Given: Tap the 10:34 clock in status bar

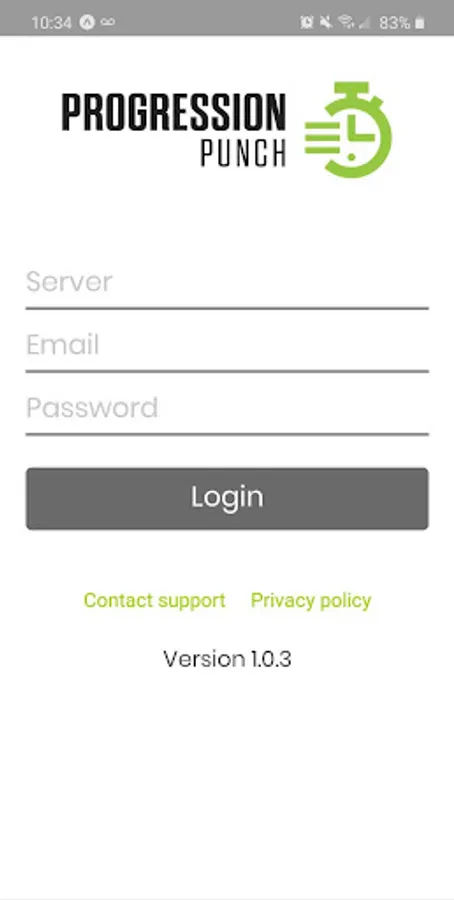Looking at the screenshot, I should [x=52, y=23].
